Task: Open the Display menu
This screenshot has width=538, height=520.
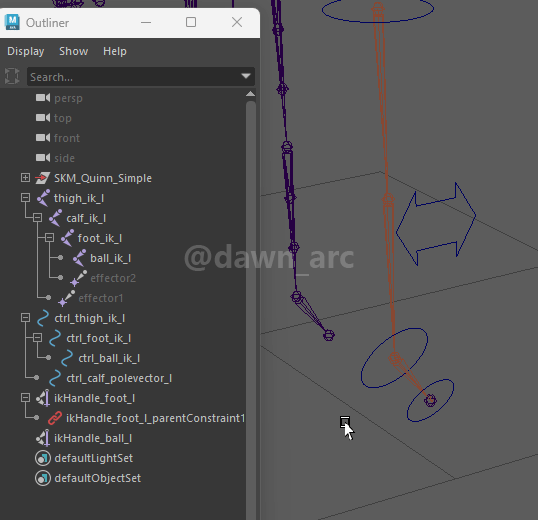Action: pyautogui.click(x=26, y=51)
